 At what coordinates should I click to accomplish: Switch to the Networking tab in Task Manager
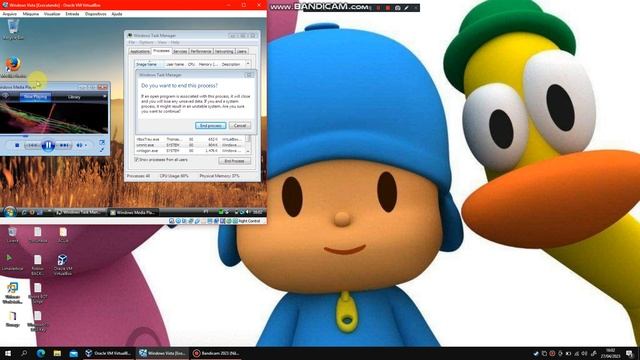224,51
